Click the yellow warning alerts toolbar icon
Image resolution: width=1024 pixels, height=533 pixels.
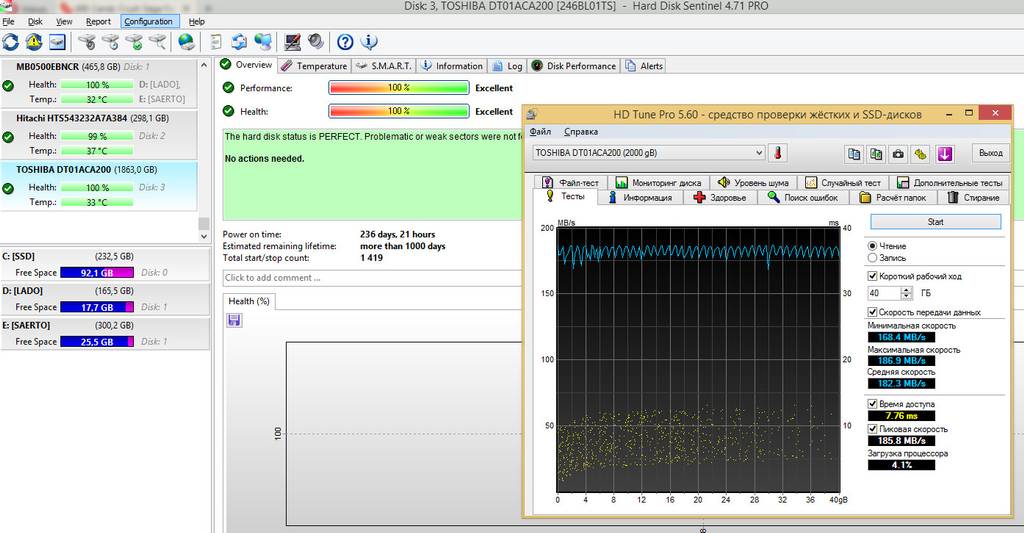pos(34,42)
